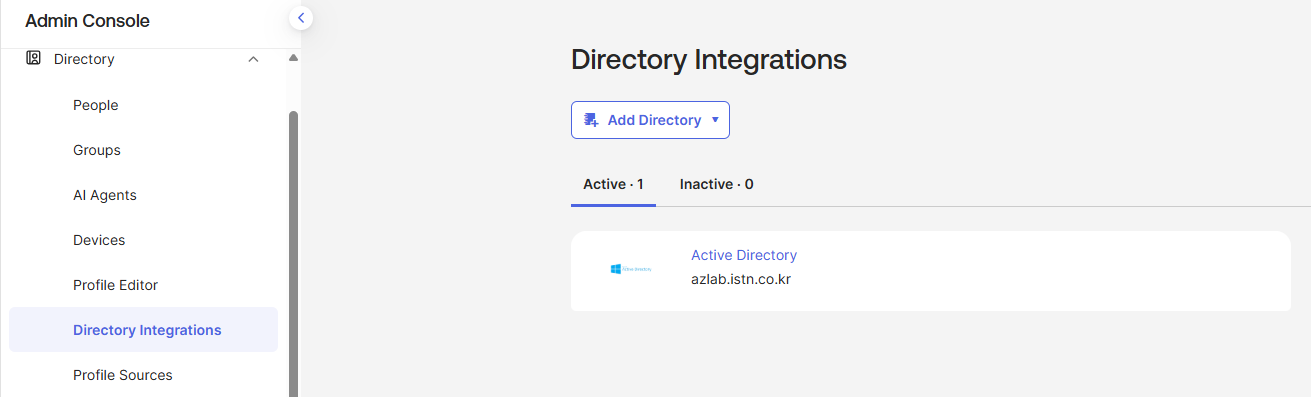Screen dimensions: 1311x397
Task: Collapse the Directory menu chevron
Action: 253,59
